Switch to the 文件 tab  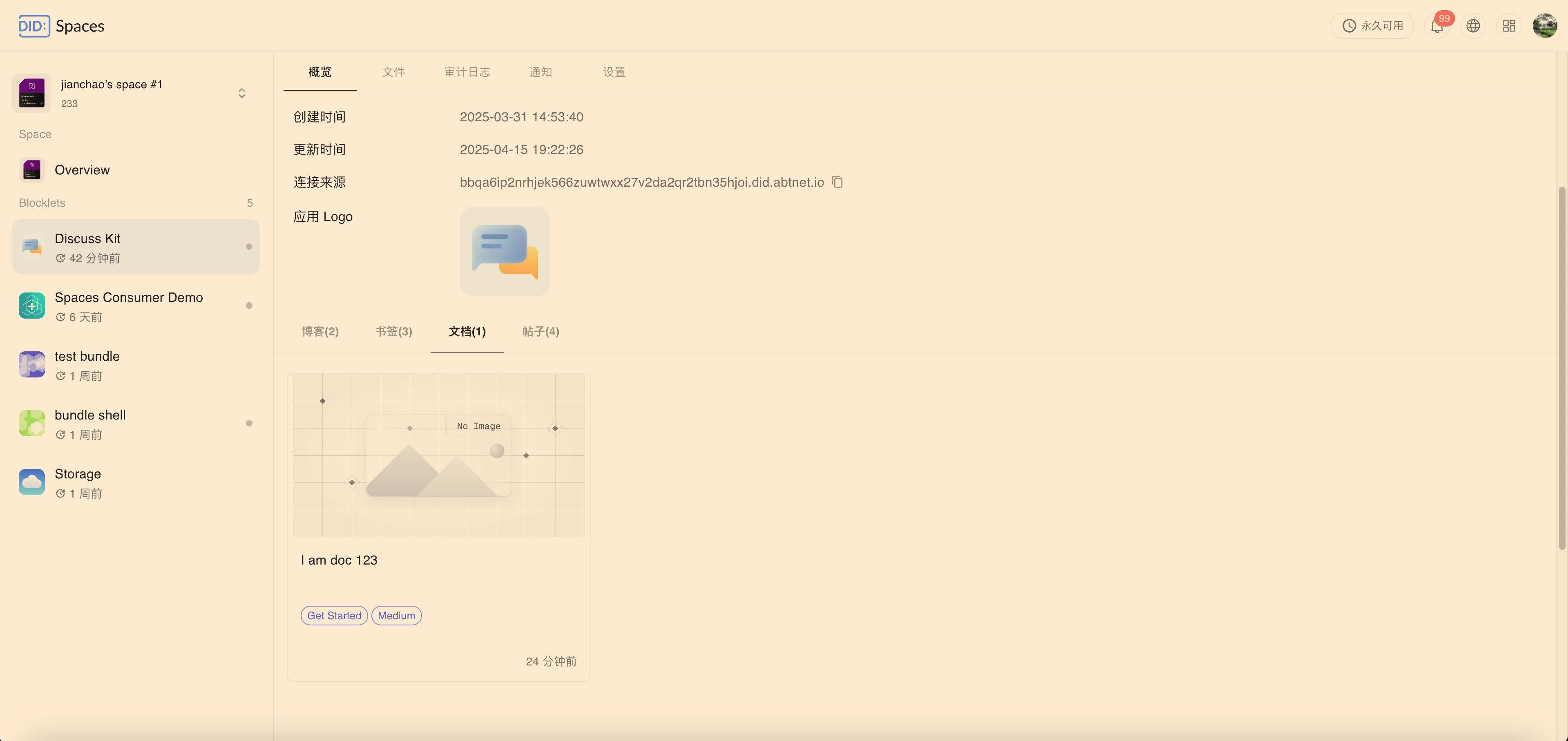coord(393,72)
